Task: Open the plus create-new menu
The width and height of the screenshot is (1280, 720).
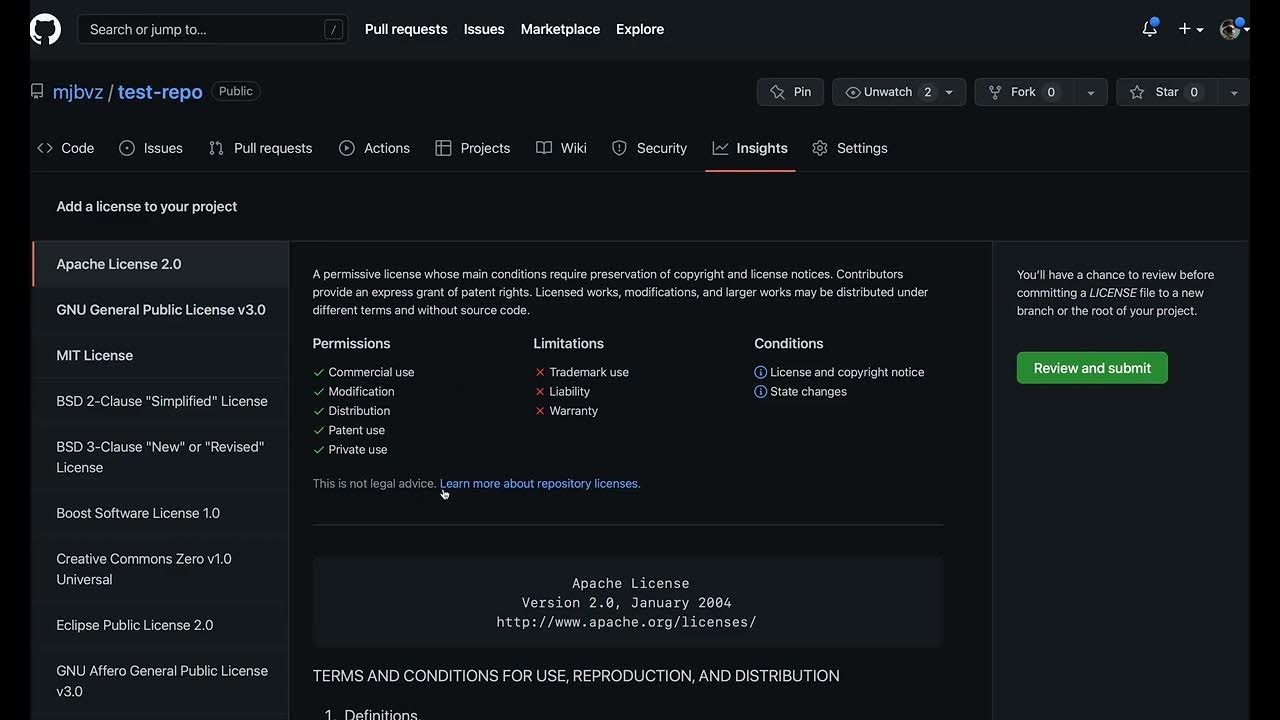Action: coord(1190,29)
